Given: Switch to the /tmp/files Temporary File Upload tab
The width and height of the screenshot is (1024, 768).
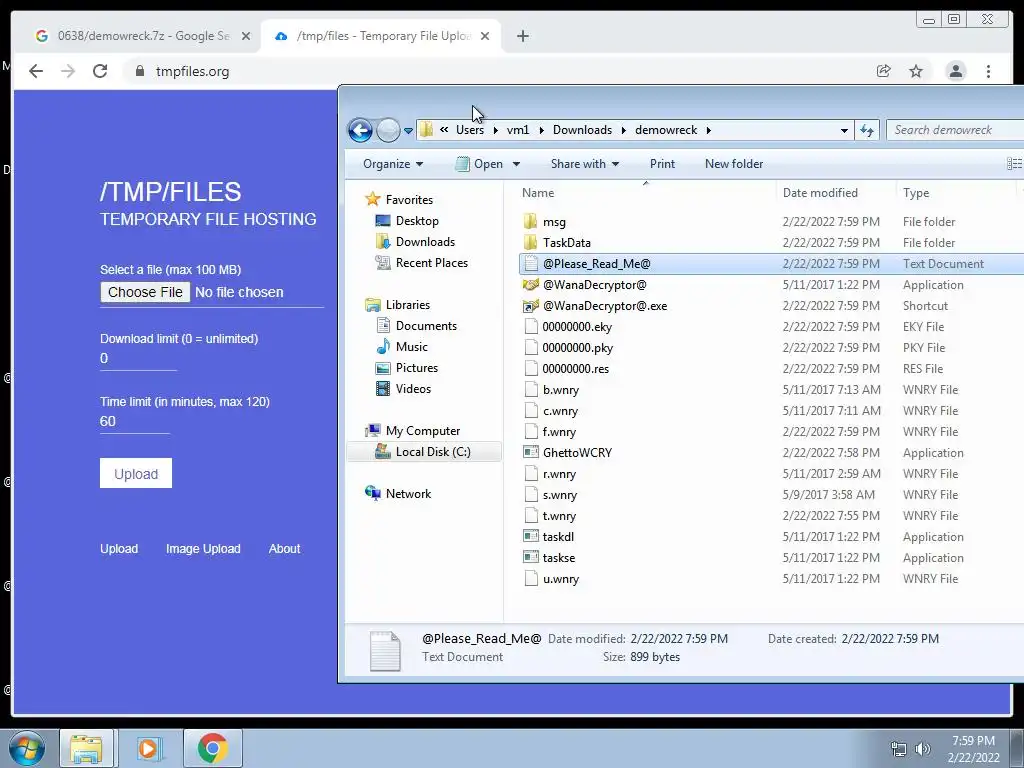Looking at the screenshot, I should 381,36.
